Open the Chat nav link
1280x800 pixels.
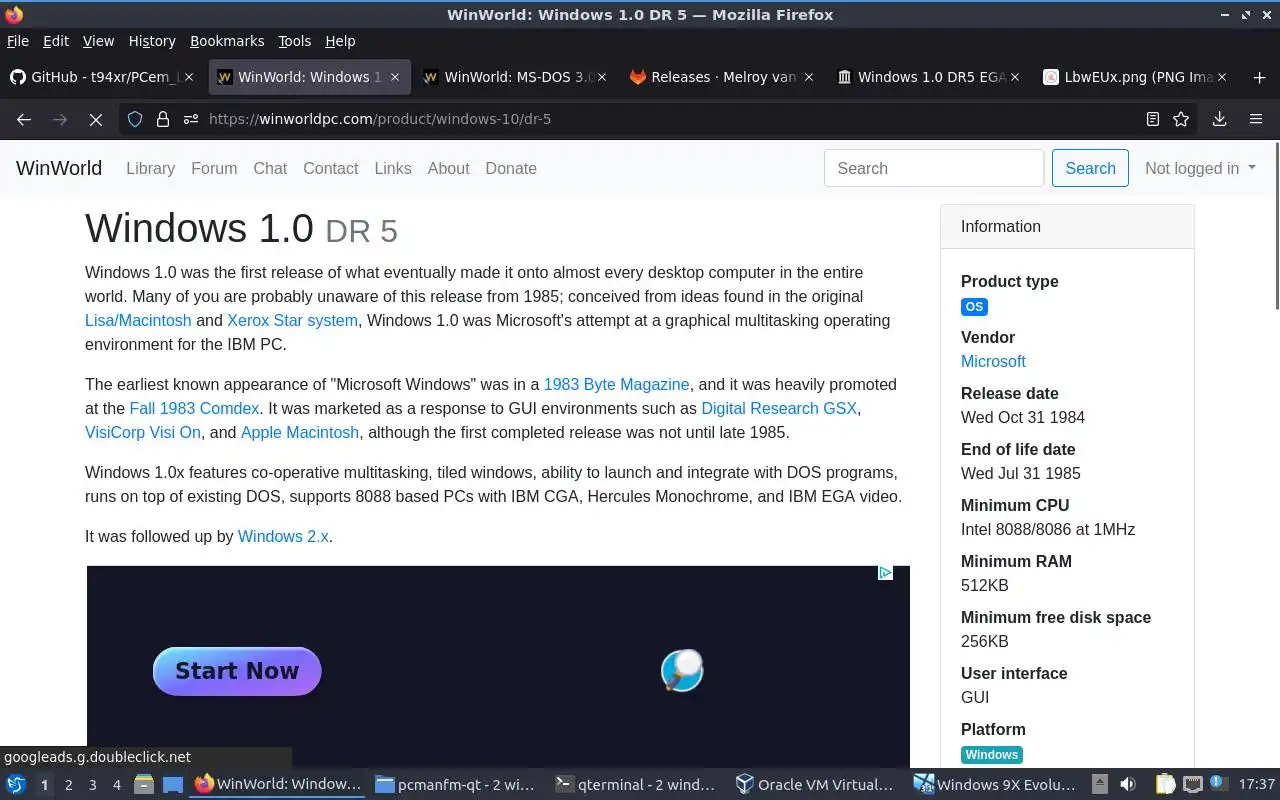pos(270,168)
